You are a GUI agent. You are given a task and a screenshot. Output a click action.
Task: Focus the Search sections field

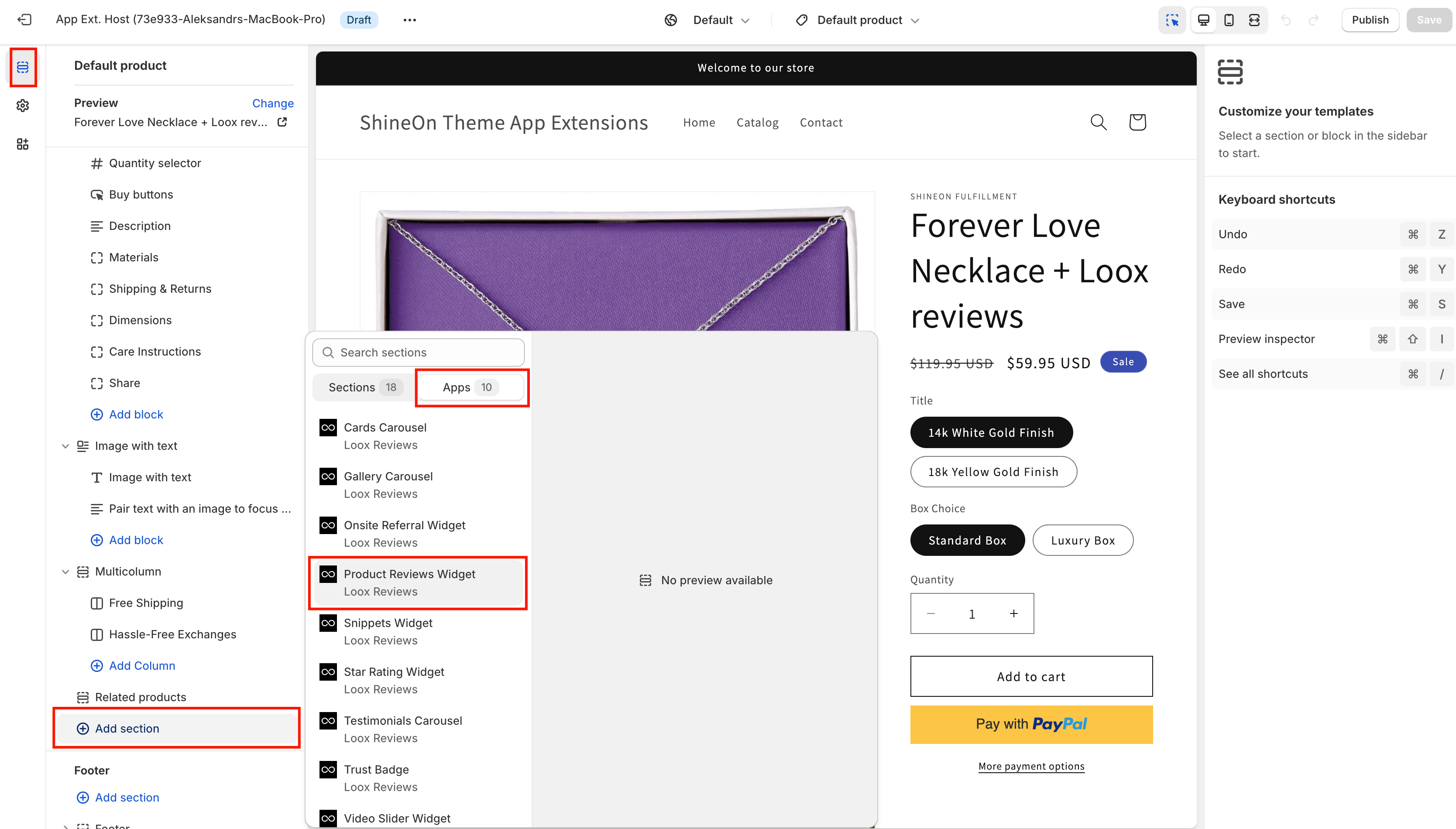point(418,353)
